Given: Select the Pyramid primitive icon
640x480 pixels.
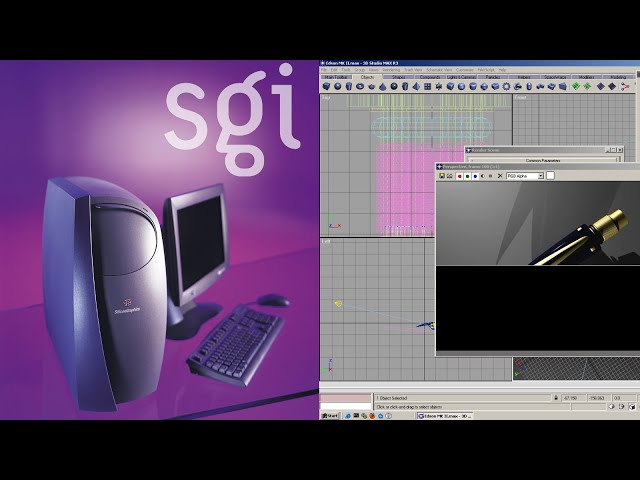Looking at the screenshot, I should click(416, 86).
